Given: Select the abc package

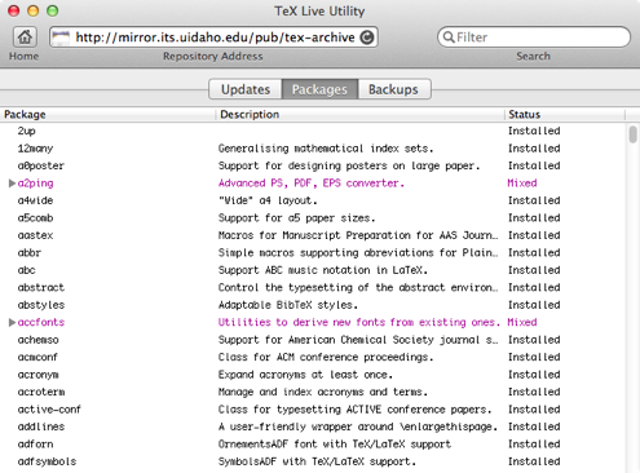Looking at the screenshot, I should pyautogui.click(x=26, y=270).
